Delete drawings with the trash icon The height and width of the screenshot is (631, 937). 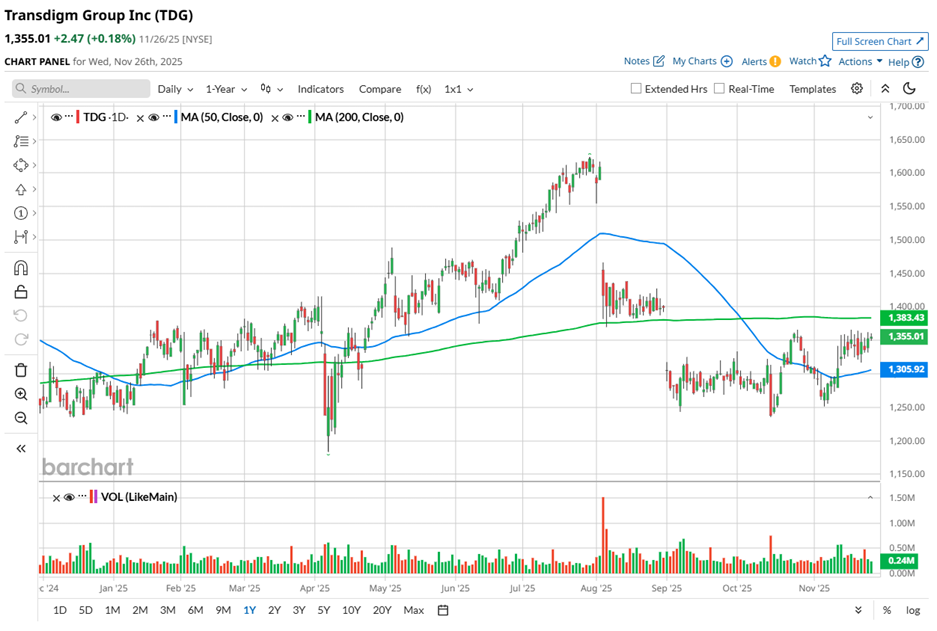coord(20,370)
